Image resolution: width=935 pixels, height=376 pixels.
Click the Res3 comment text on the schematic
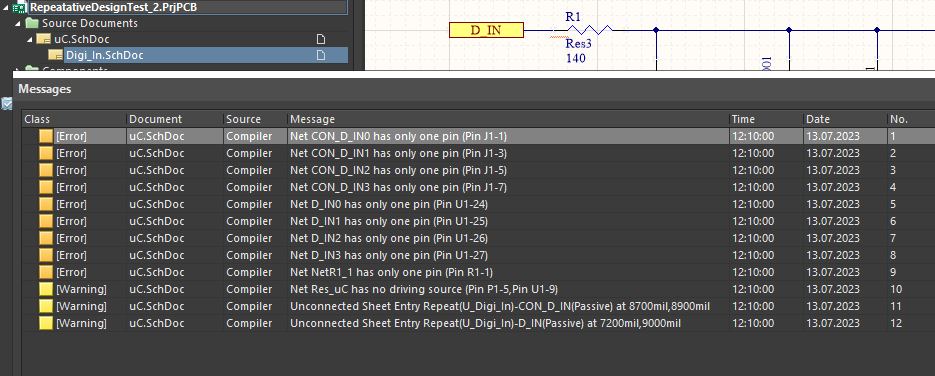pyautogui.click(x=578, y=44)
